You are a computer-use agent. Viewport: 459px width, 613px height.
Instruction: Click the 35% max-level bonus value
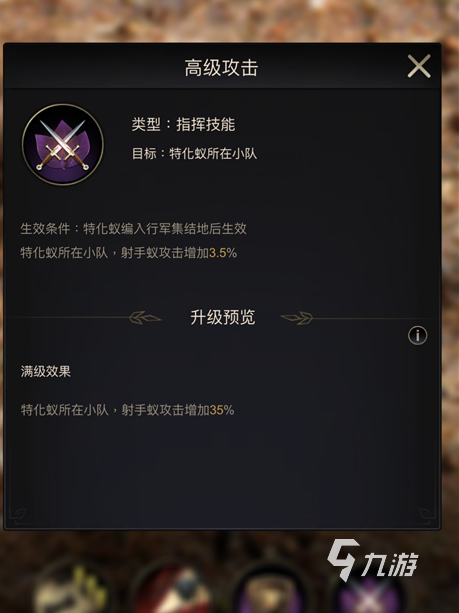pyautogui.click(x=222, y=410)
